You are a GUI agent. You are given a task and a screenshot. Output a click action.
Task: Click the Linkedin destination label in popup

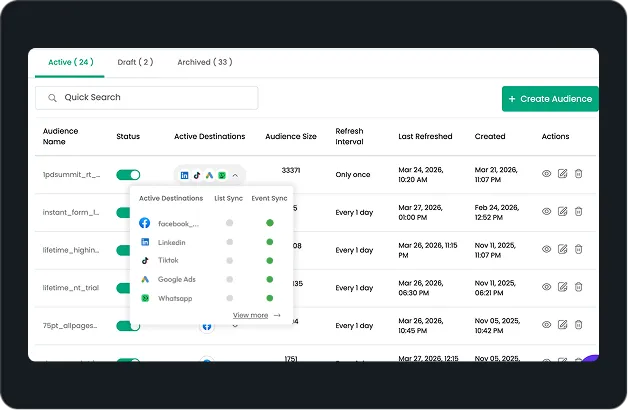[171, 243]
